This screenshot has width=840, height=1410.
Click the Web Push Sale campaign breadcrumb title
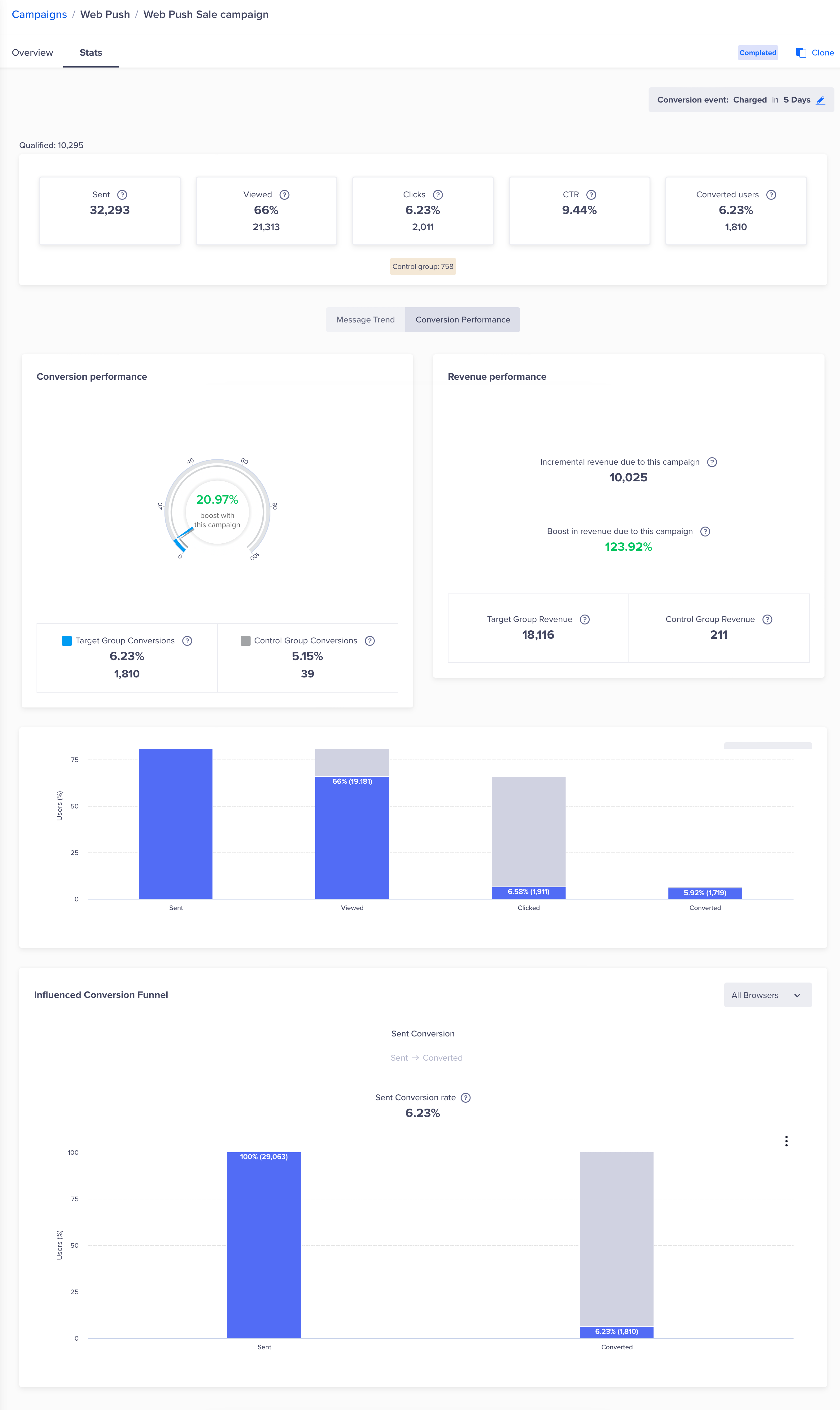click(x=206, y=15)
